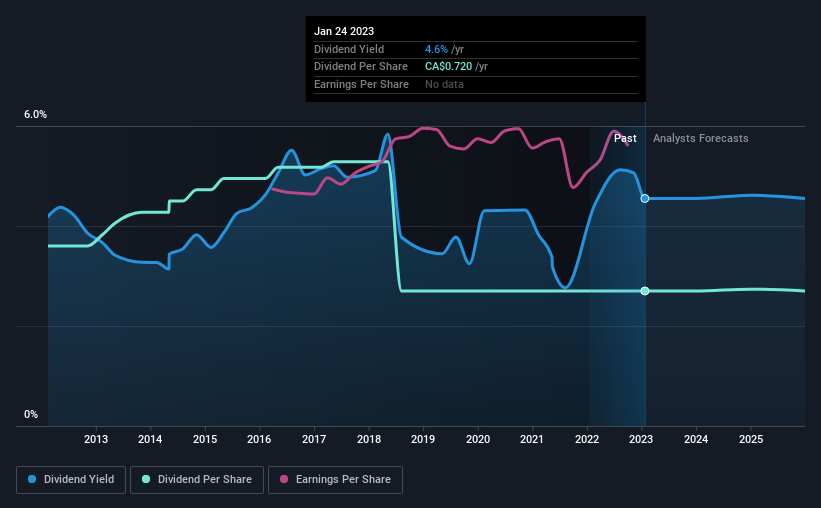The image size is (821, 508).
Task: Select the Dividend Yield data point marker at 2023
Action: [x=645, y=198]
